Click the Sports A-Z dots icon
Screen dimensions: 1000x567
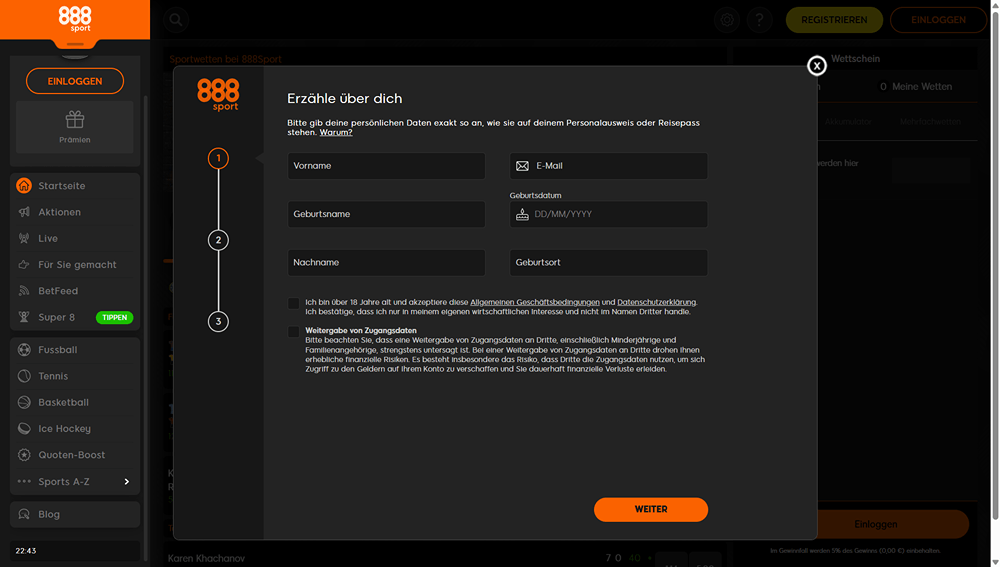click(24, 482)
